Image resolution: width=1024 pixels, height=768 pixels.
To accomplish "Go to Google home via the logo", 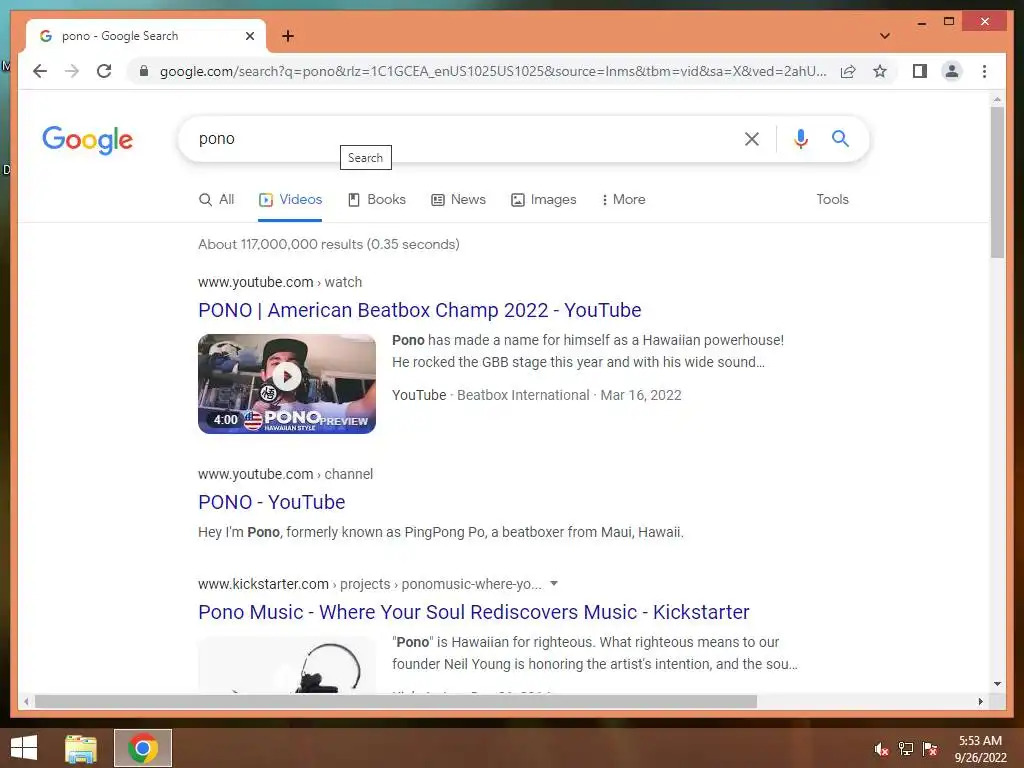I will 88,140.
